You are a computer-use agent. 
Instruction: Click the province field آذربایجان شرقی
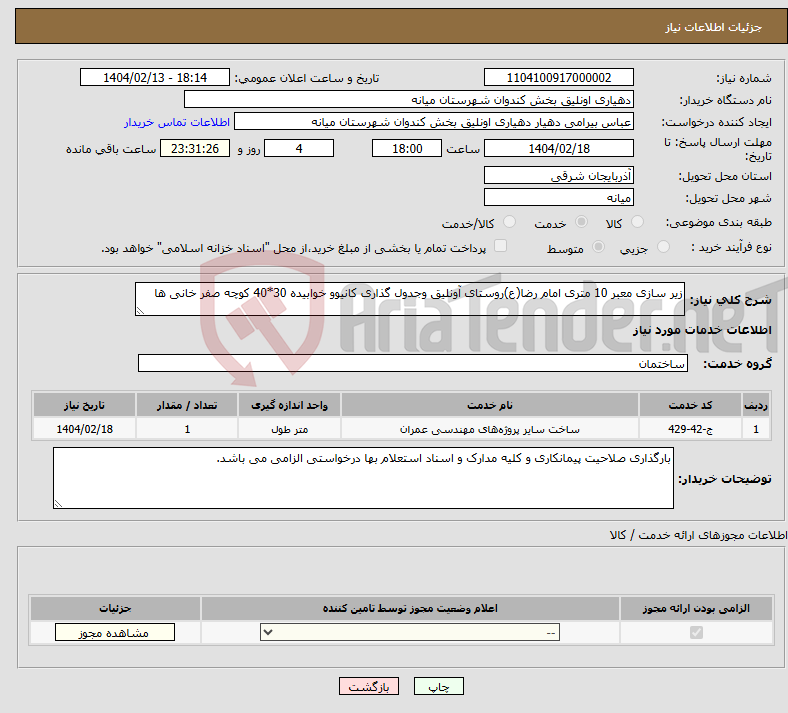pyautogui.click(x=559, y=175)
